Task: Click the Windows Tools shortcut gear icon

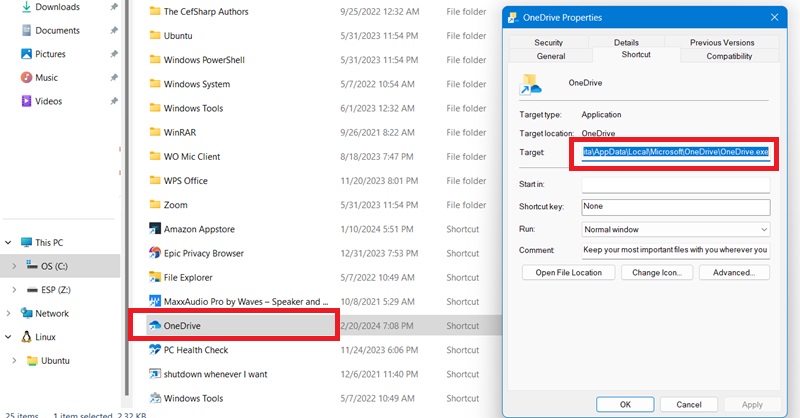Action: (155, 398)
